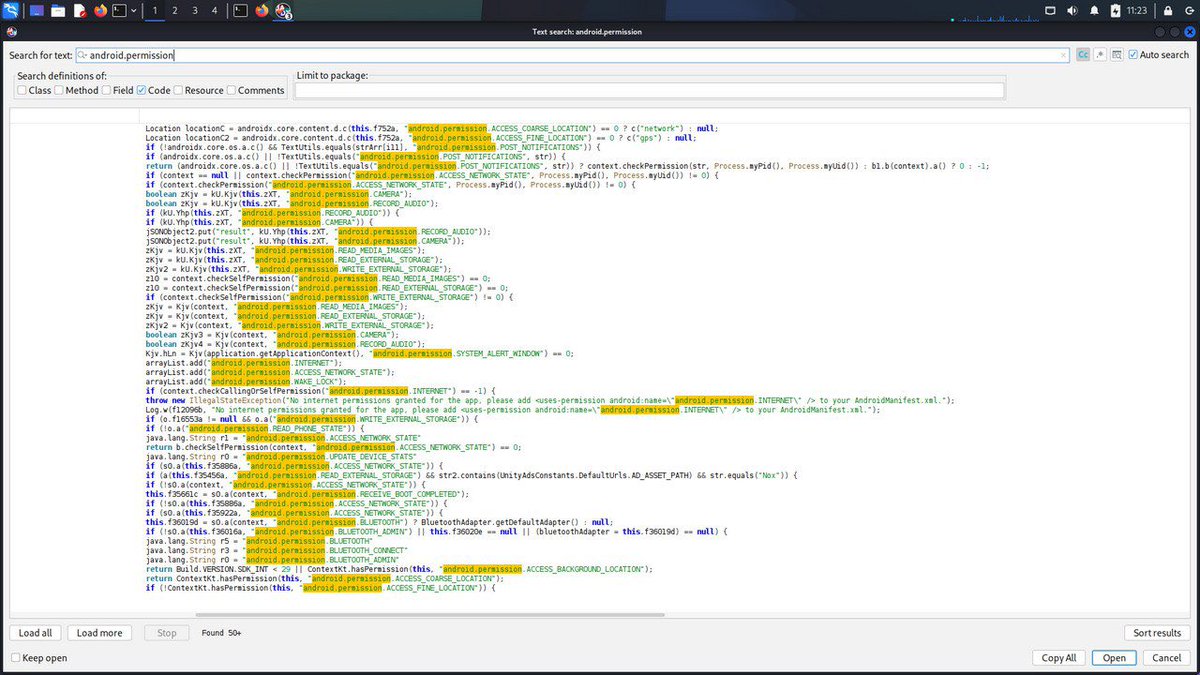Toggle the case-sensitive 'Cc' search option

[x=1083, y=55]
